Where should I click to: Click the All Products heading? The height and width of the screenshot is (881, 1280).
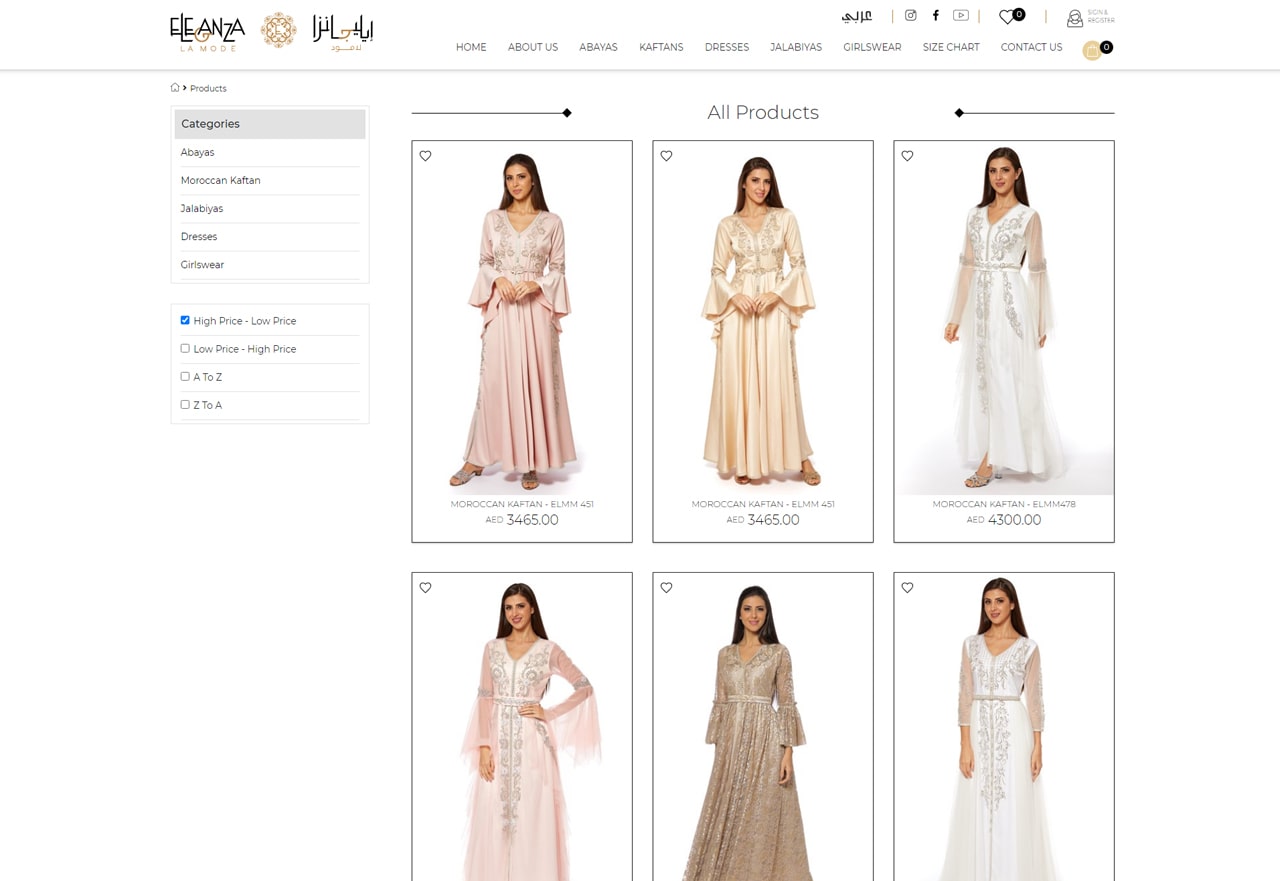tap(763, 112)
